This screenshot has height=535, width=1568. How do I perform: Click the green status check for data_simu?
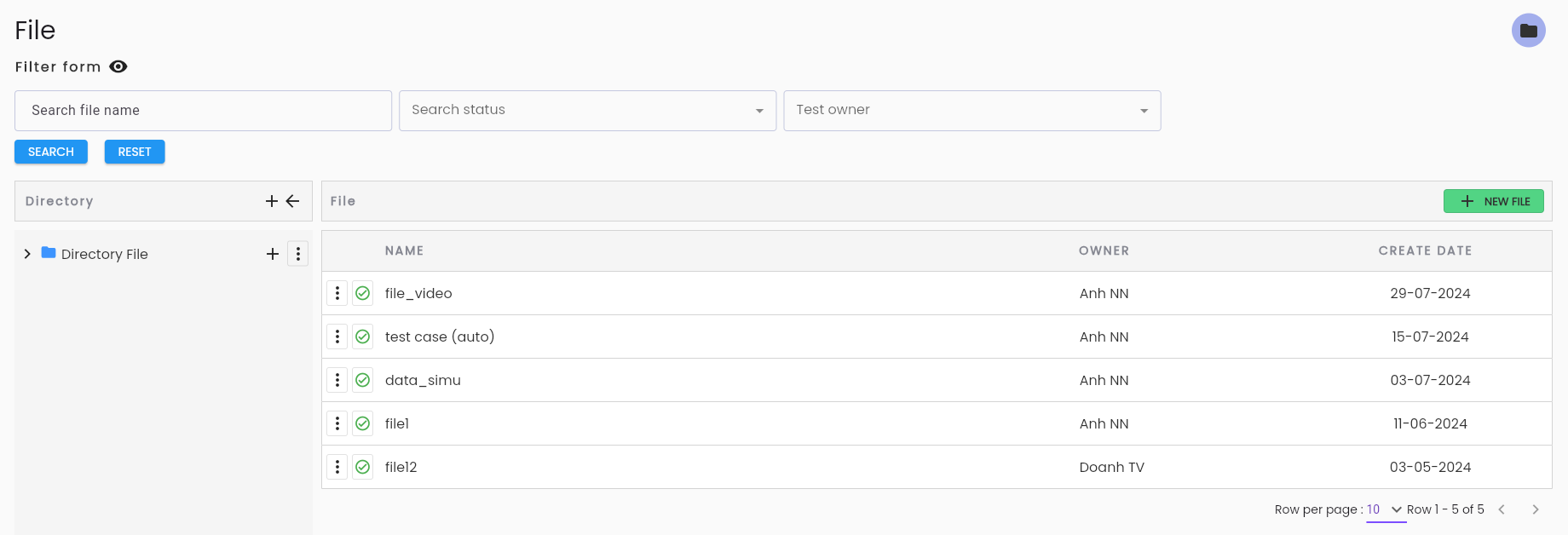coord(363,380)
